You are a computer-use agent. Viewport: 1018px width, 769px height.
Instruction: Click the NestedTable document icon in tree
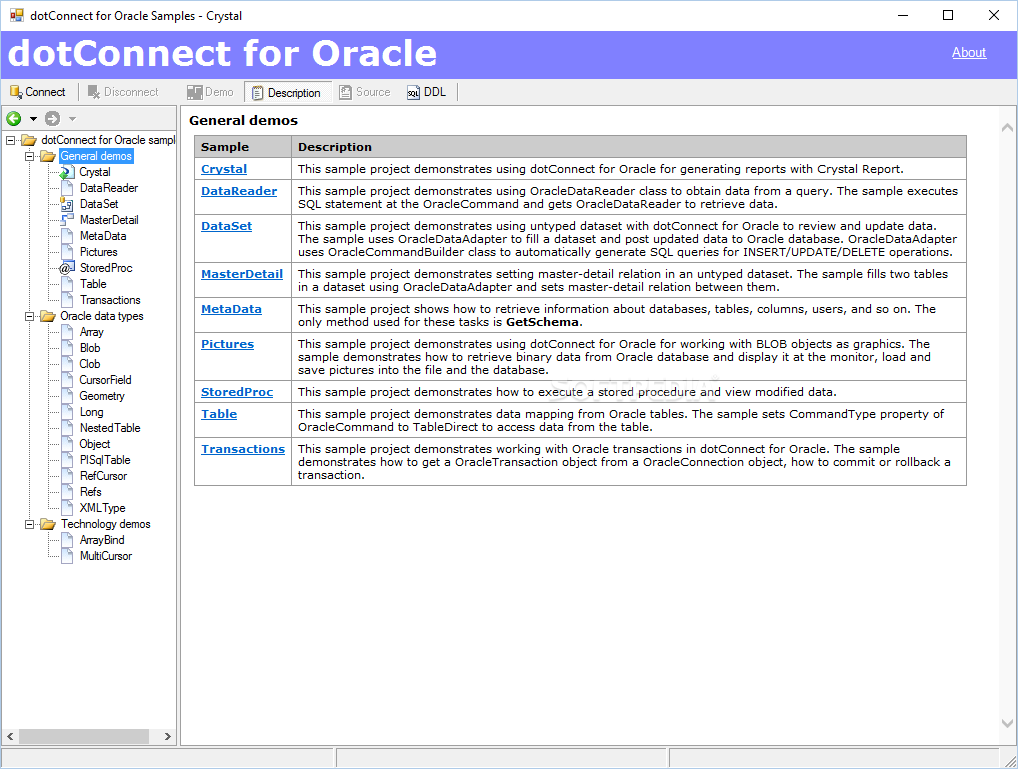[x=67, y=428]
